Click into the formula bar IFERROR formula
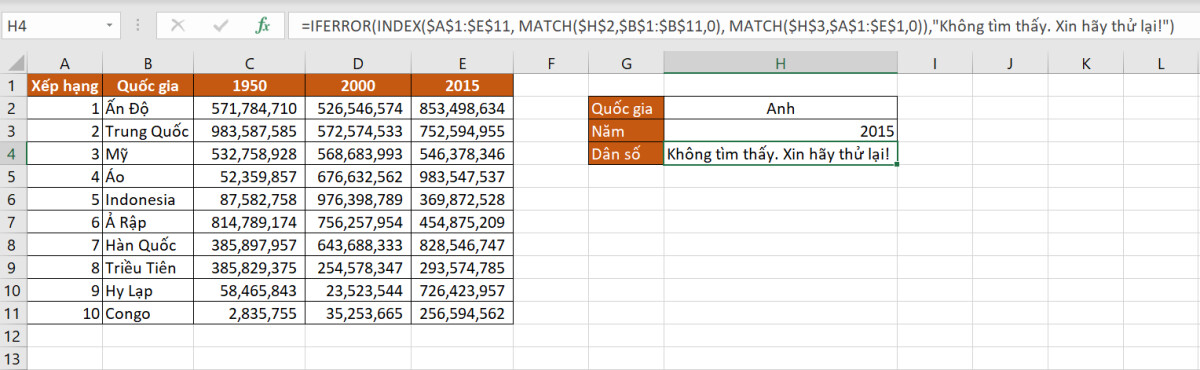The width and height of the screenshot is (1200, 370). [x=737, y=25]
